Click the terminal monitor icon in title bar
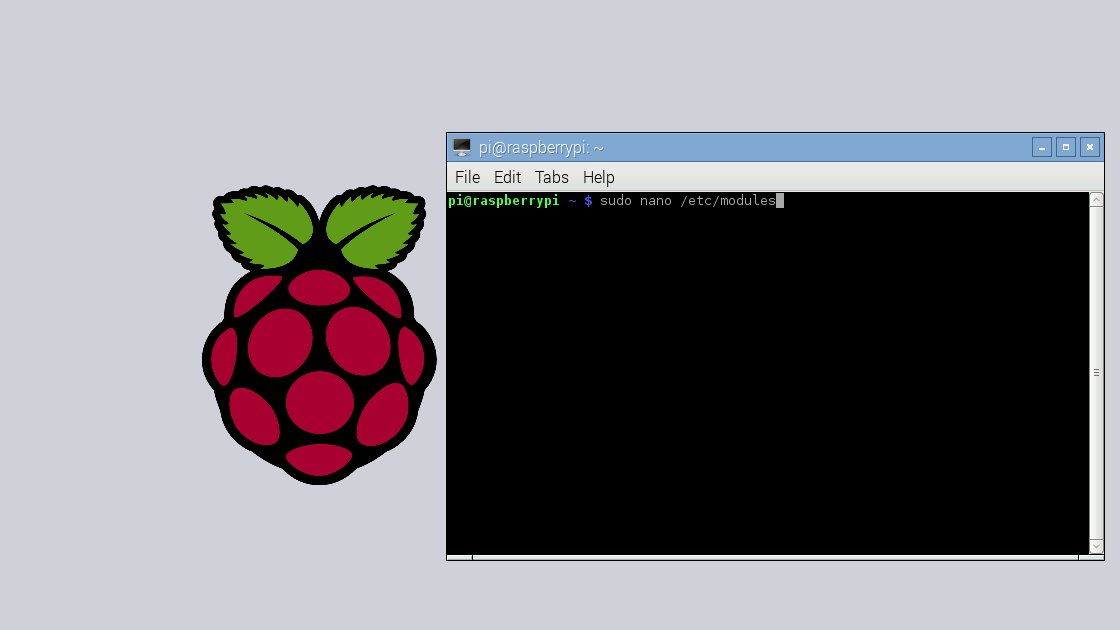The width and height of the screenshot is (1120, 630). pos(462,147)
